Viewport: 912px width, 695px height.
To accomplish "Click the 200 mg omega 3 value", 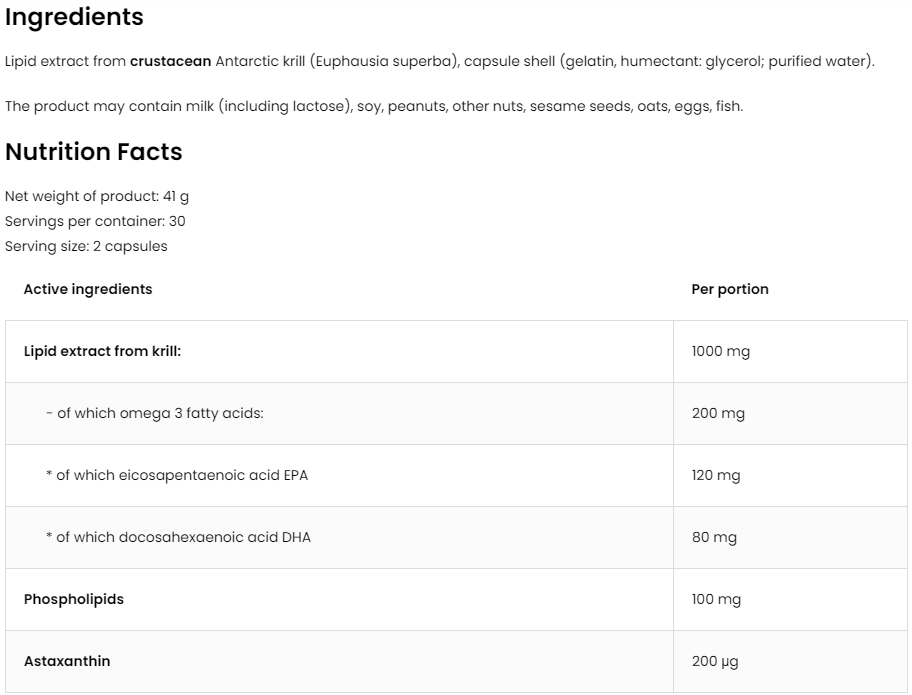I will point(718,414).
